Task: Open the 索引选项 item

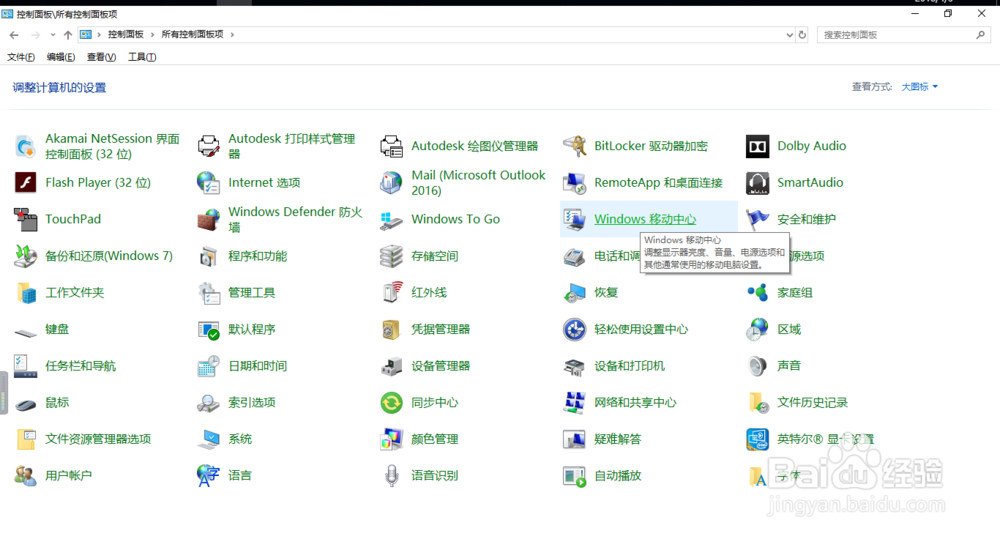Action: pos(251,402)
